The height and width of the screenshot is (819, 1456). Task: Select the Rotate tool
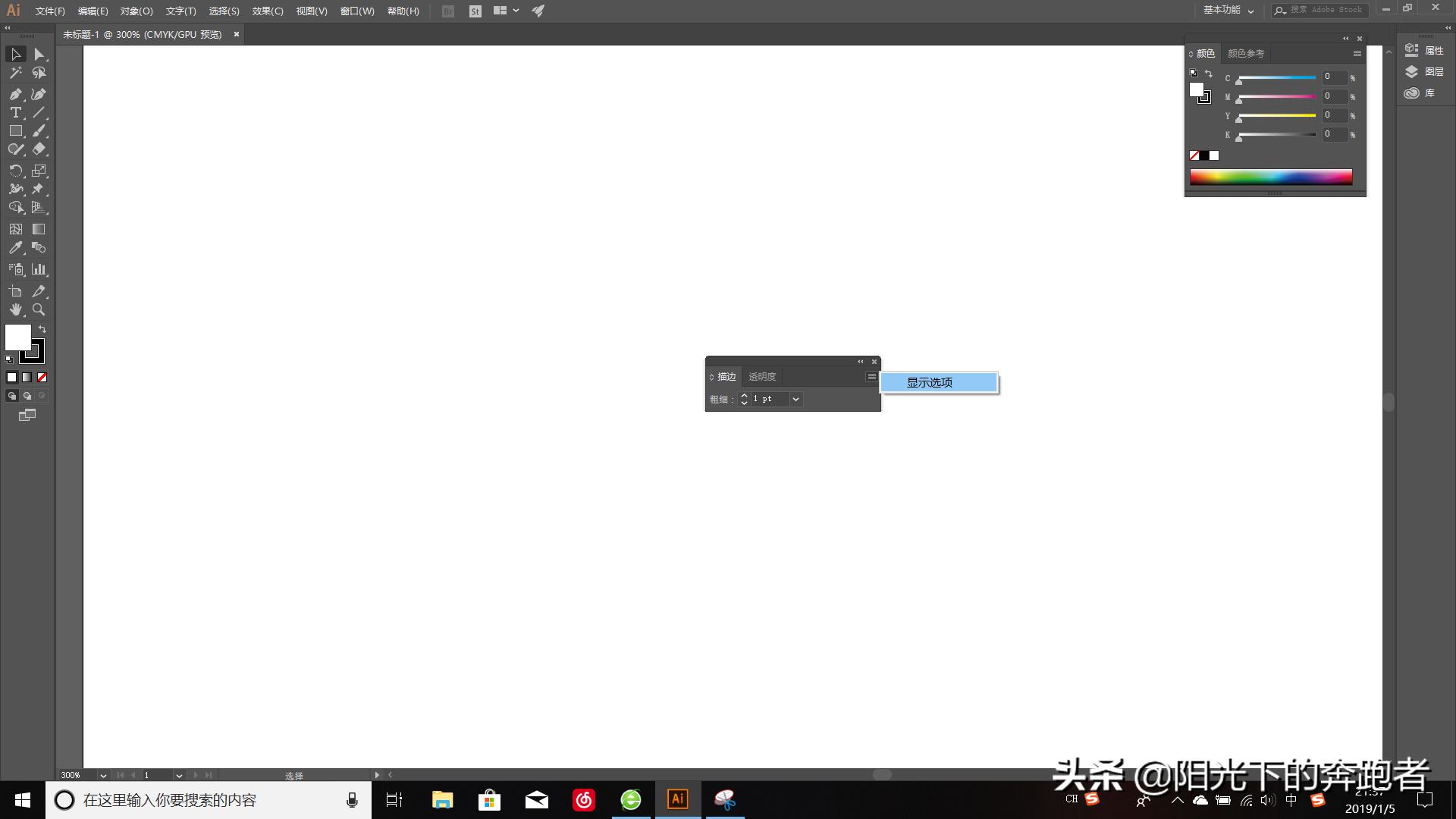click(15, 171)
